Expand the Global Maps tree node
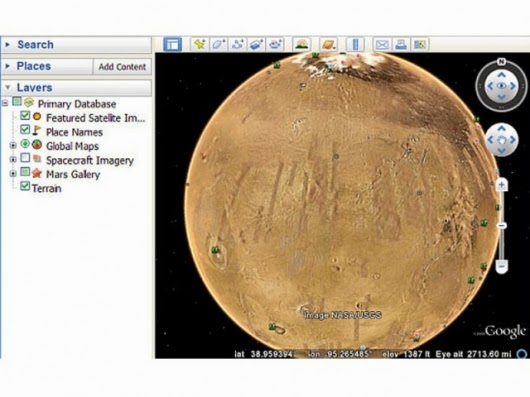This screenshot has width=530, height=397. [13, 145]
